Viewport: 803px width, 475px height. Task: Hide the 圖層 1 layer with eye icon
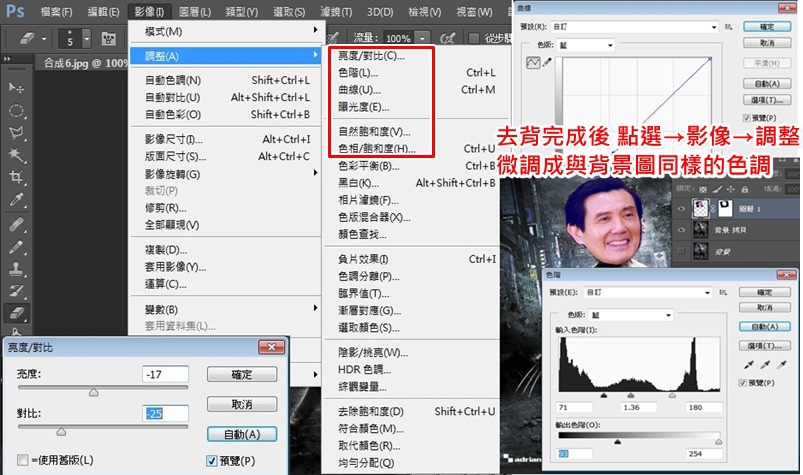[681, 209]
